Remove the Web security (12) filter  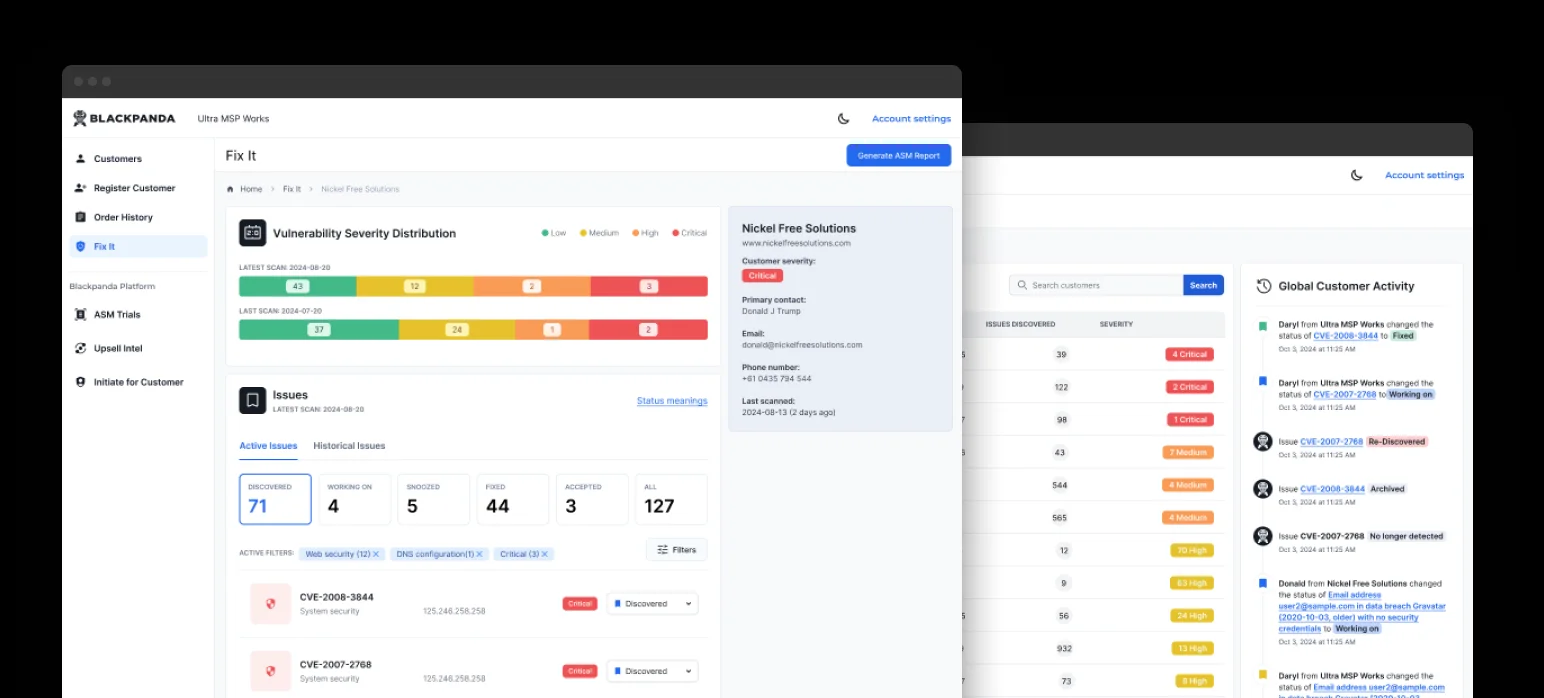[x=376, y=554]
